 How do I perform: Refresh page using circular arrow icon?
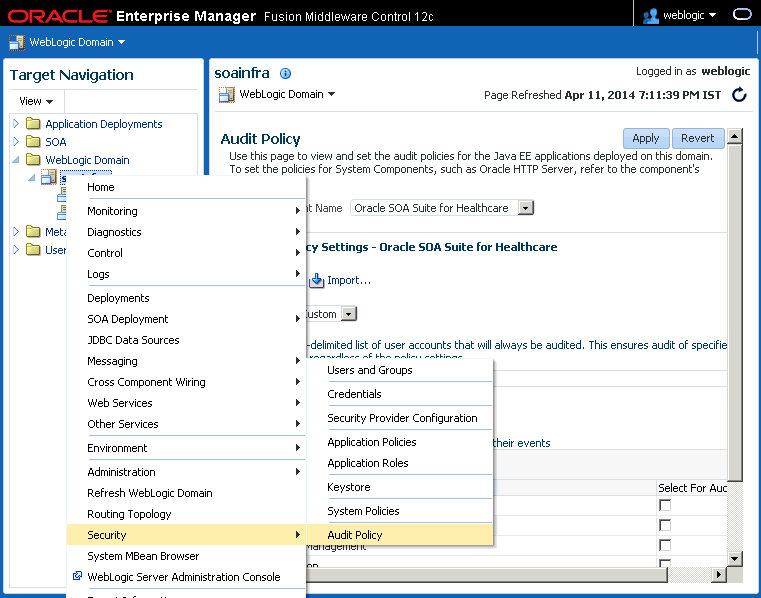(x=739, y=94)
